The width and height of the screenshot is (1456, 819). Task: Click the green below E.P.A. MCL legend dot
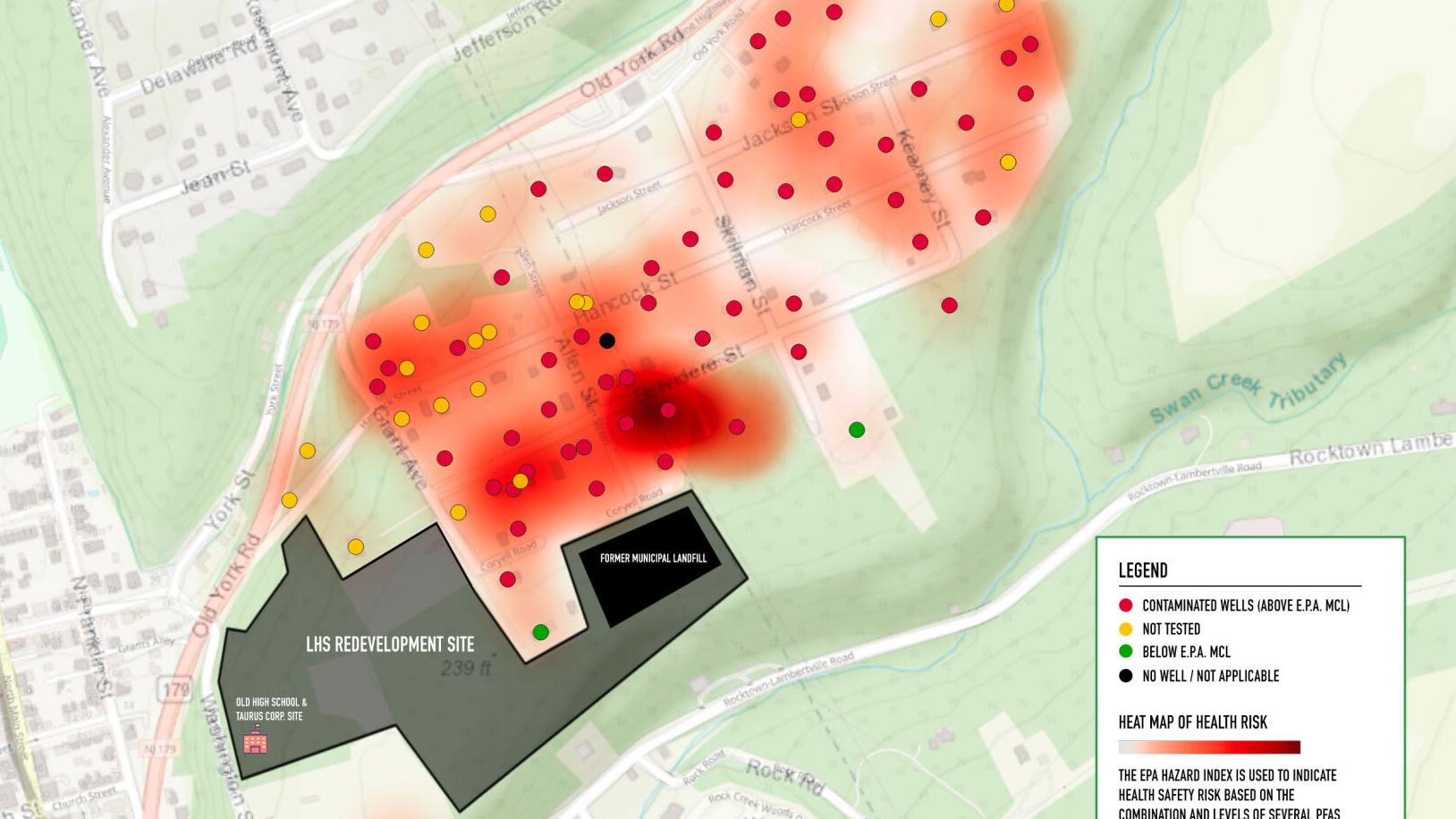click(1125, 652)
